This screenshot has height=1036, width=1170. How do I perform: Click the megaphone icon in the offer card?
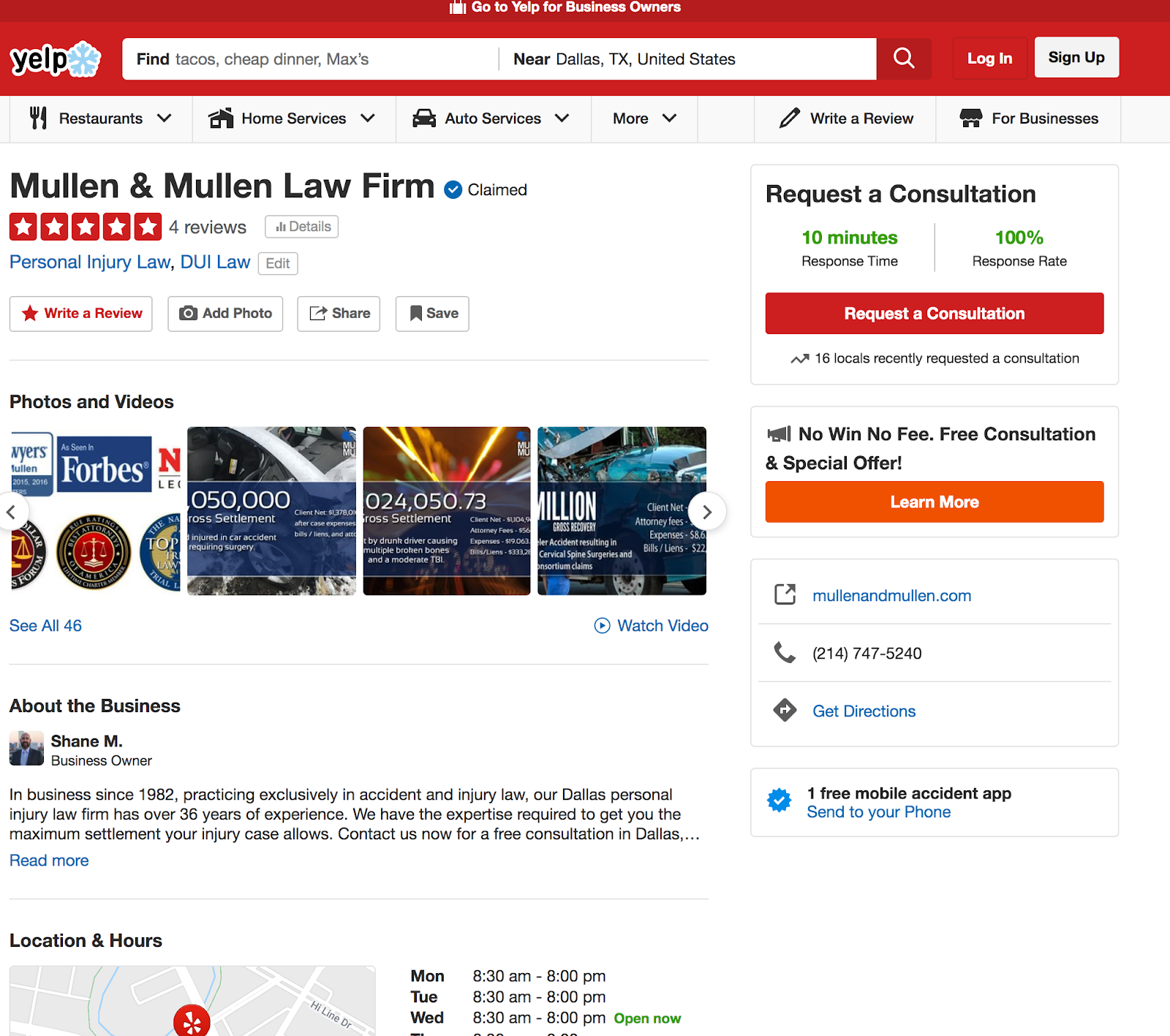point(780,434)
